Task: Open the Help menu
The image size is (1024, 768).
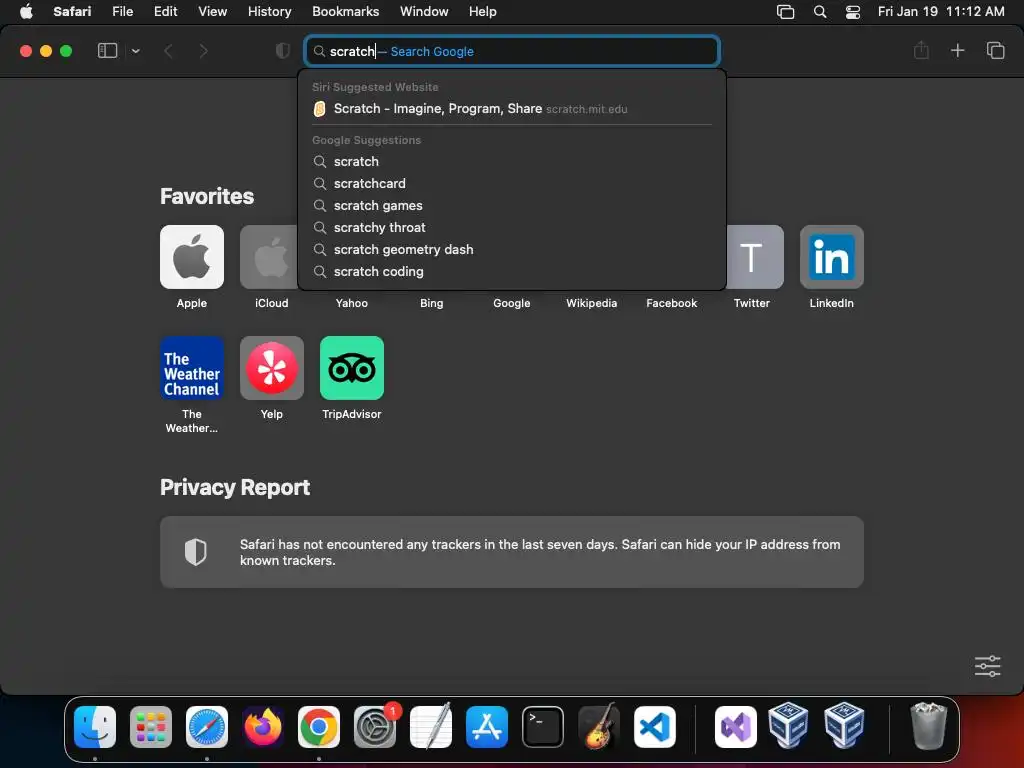Action: tap(483, 11)
